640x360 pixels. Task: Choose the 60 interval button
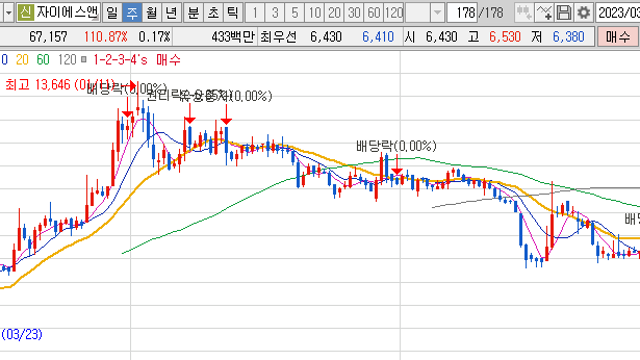tap(374, 13)
